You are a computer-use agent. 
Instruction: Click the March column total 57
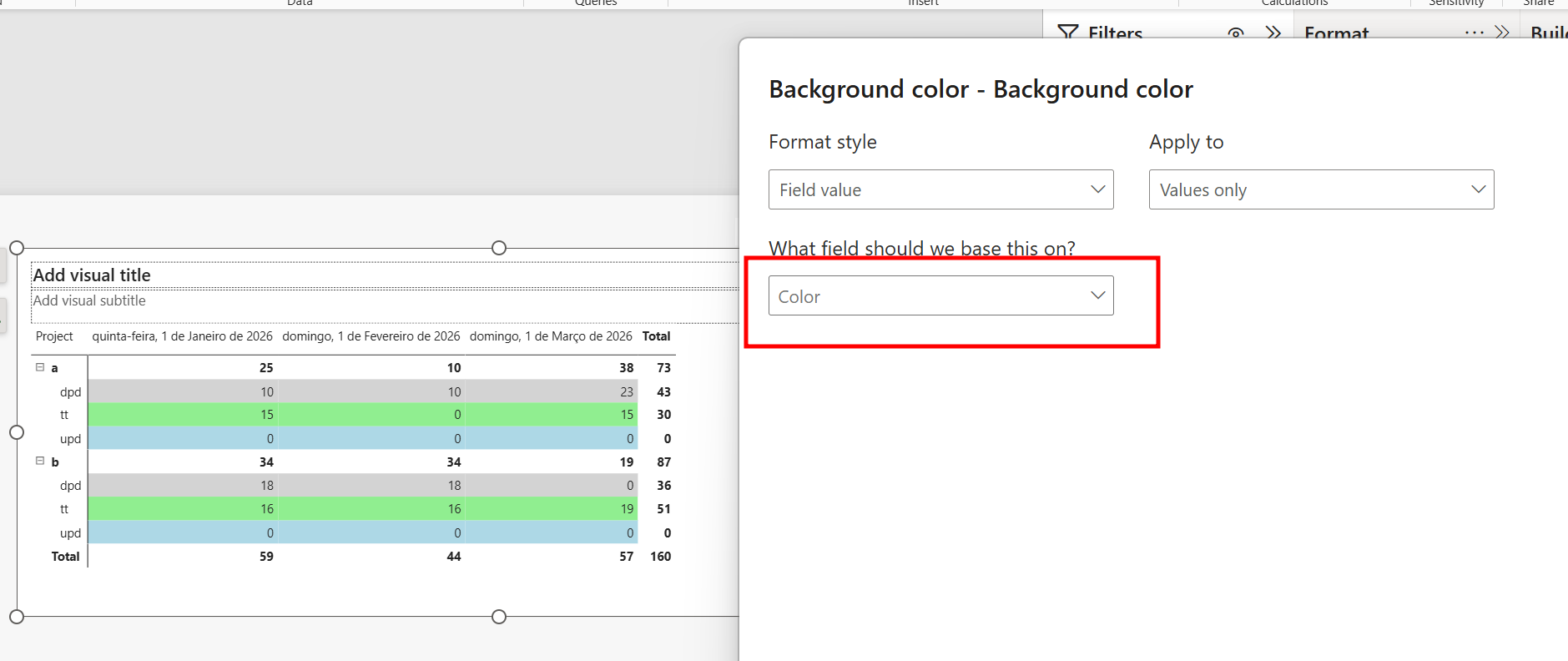pyautogui.click(x=626, y=556)
